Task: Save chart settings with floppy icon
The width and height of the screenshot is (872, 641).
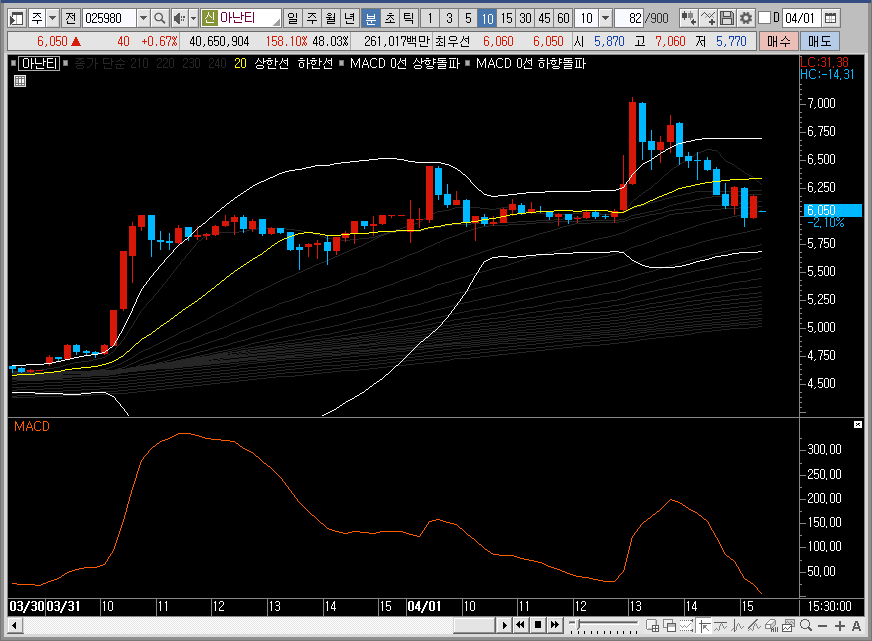Action: 727,18
